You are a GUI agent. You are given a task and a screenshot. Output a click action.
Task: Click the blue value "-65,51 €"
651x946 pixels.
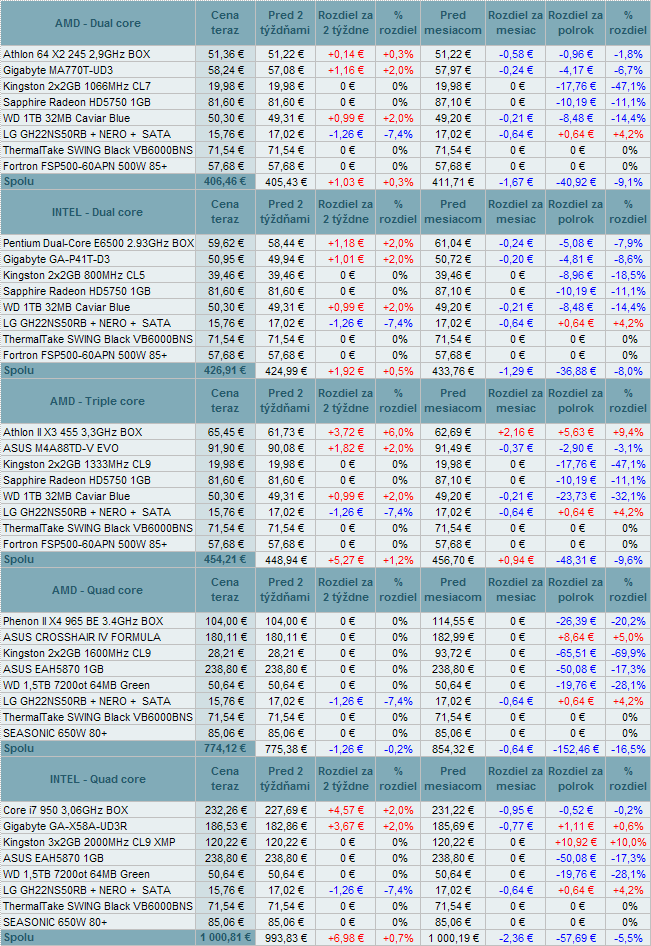pos(576,653)
